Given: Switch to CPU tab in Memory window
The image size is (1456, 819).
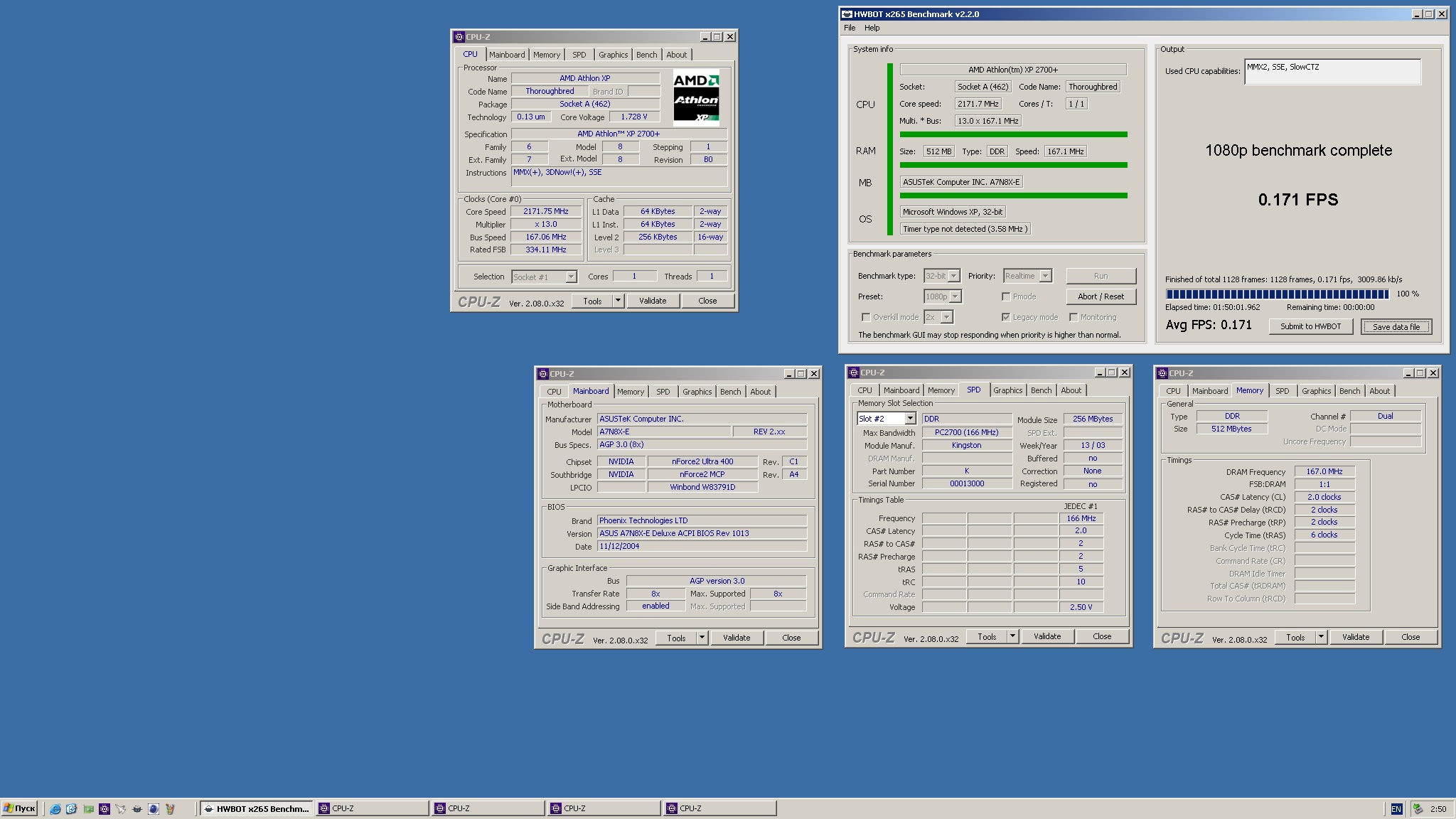Looking at the screenshot, I should [x=1173, y=391].
